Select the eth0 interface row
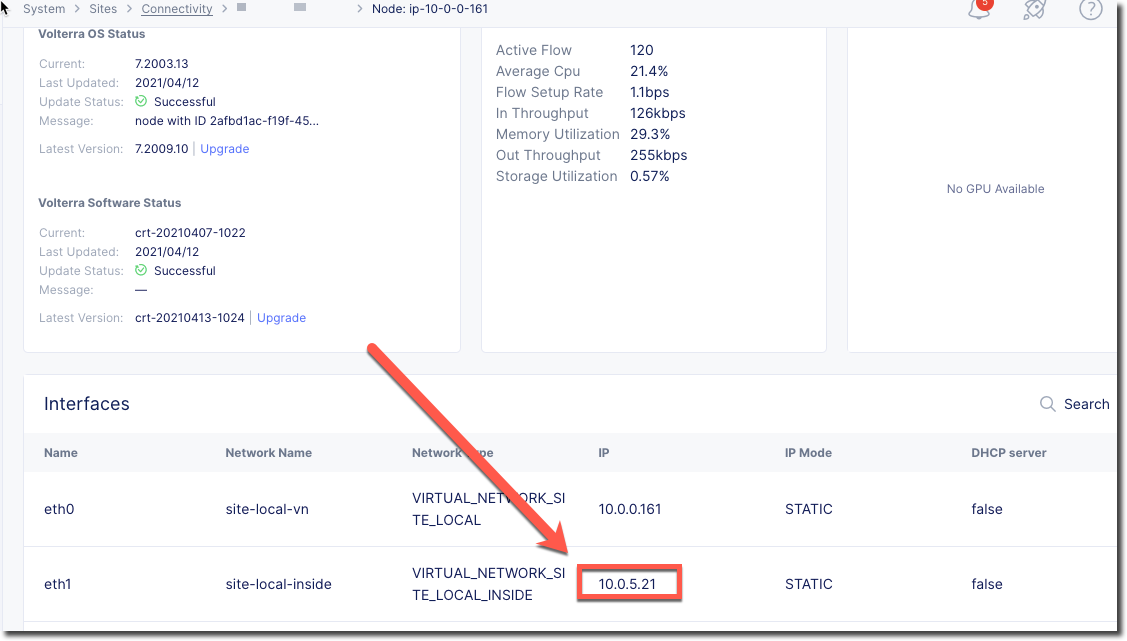 click(x=59, y=509)
